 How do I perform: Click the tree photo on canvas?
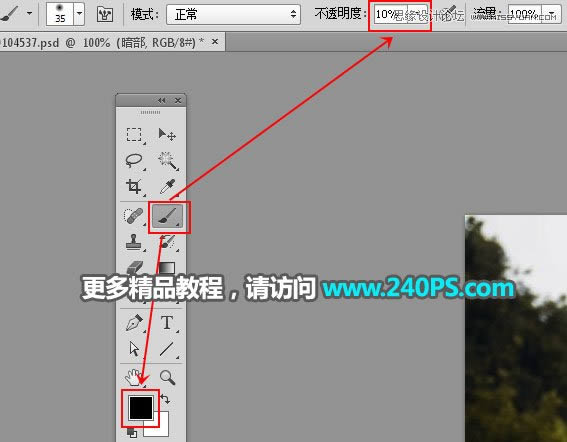(x=516, y=328)
